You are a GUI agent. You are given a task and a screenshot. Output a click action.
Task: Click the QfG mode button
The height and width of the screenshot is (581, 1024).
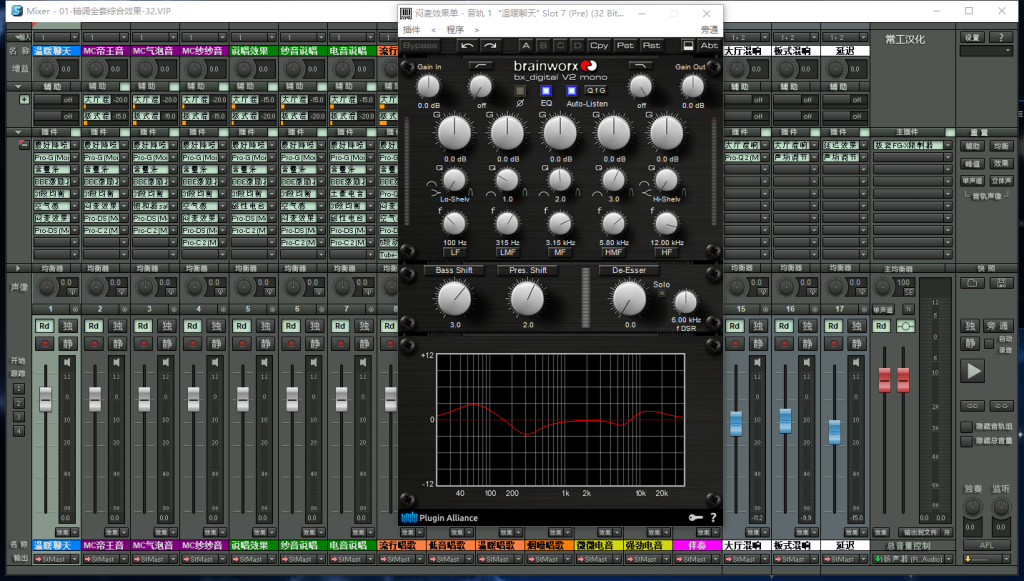point(596,91)
